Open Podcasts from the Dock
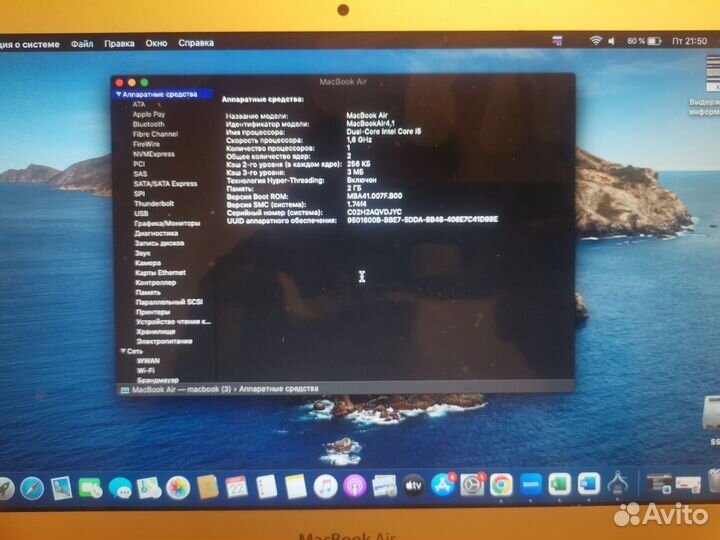 click(x=354, y=486)
